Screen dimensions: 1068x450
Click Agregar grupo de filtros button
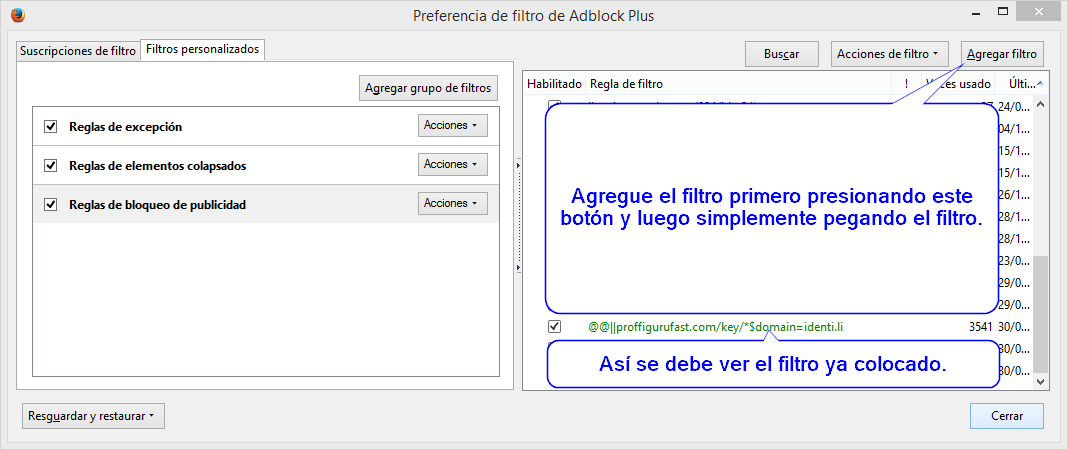[x=428, y=88]
